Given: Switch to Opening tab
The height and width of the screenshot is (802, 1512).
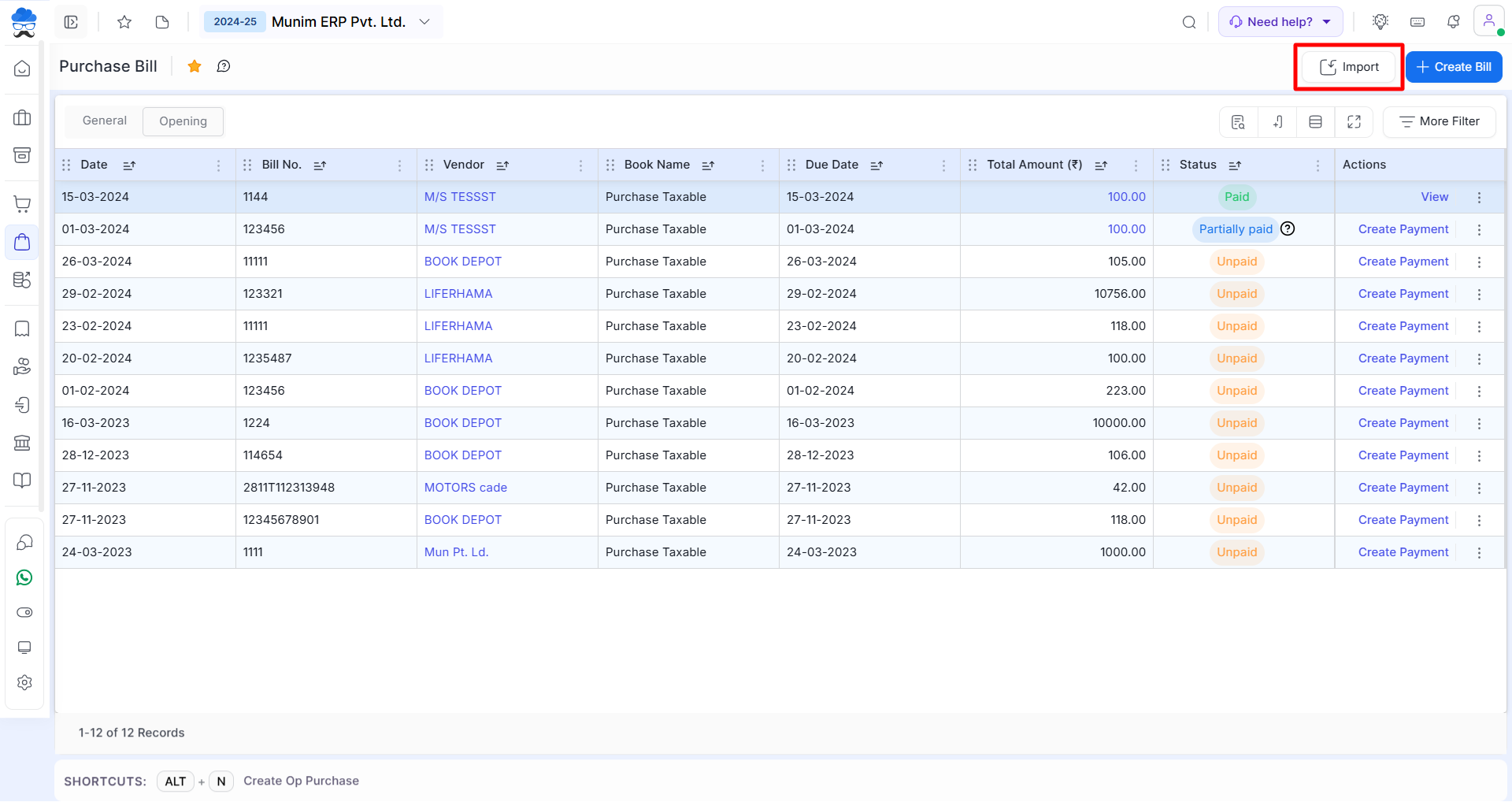Looking at the screenshot, I should point(183,121).
